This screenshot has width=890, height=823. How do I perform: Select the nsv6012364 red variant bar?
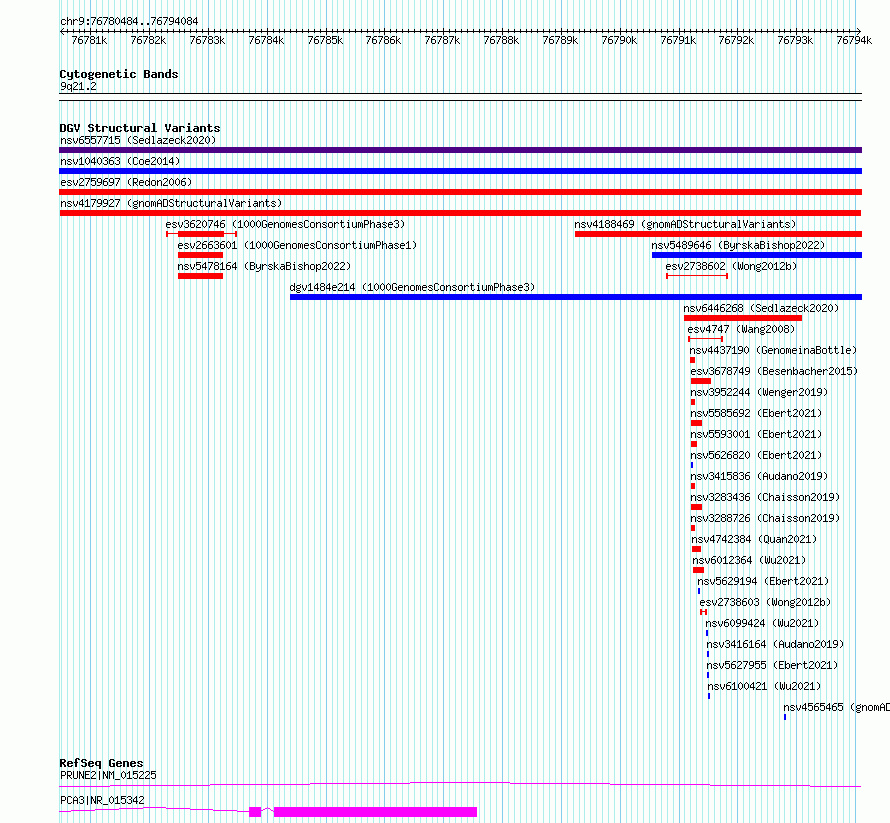coord(698,570)
